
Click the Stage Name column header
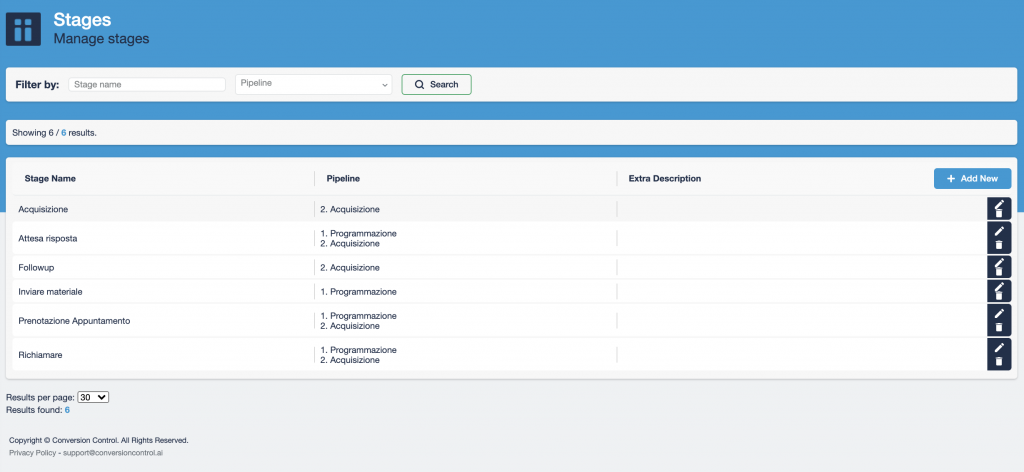[50, 179]
